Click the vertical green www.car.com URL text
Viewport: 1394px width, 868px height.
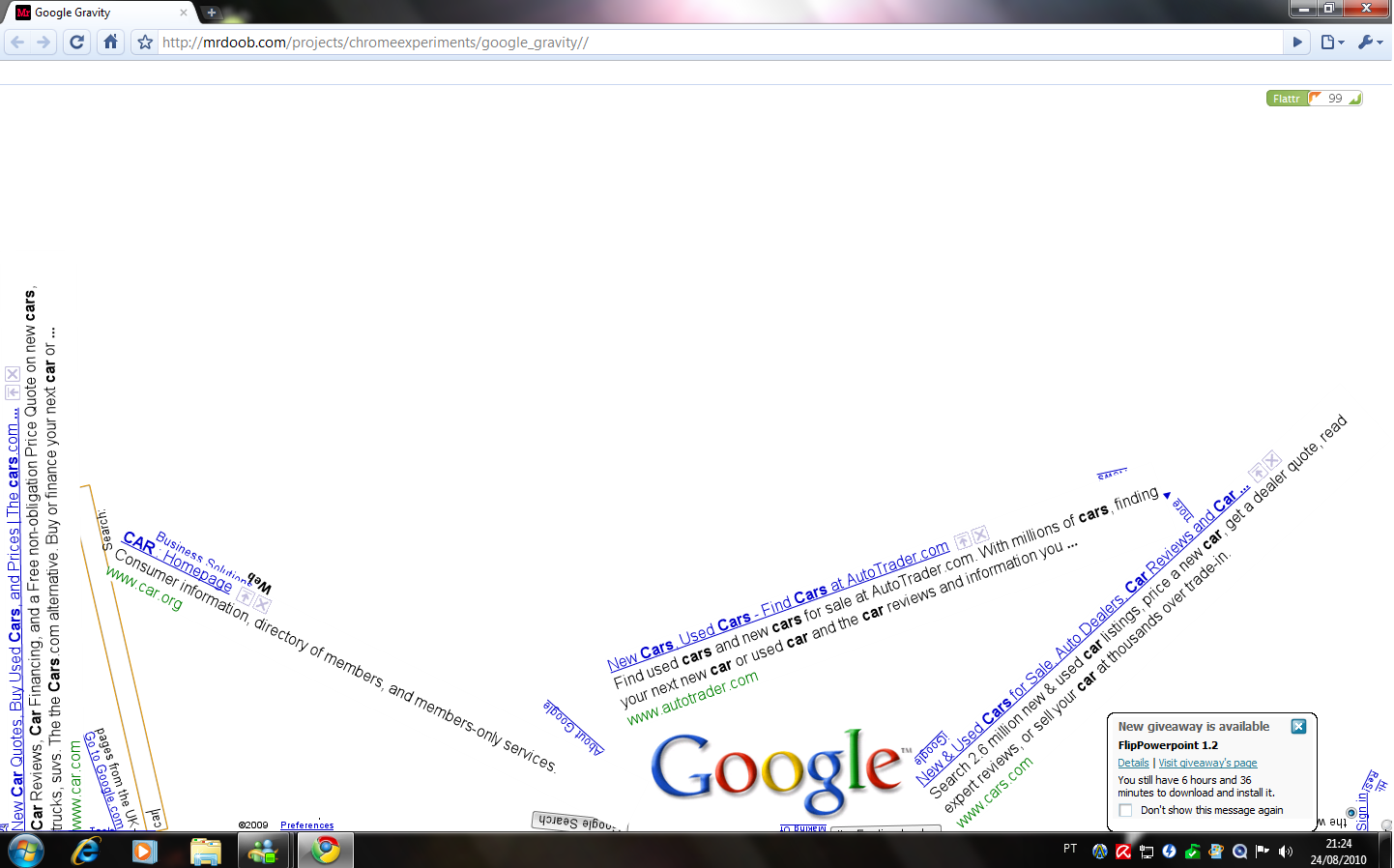click(75, 785)
